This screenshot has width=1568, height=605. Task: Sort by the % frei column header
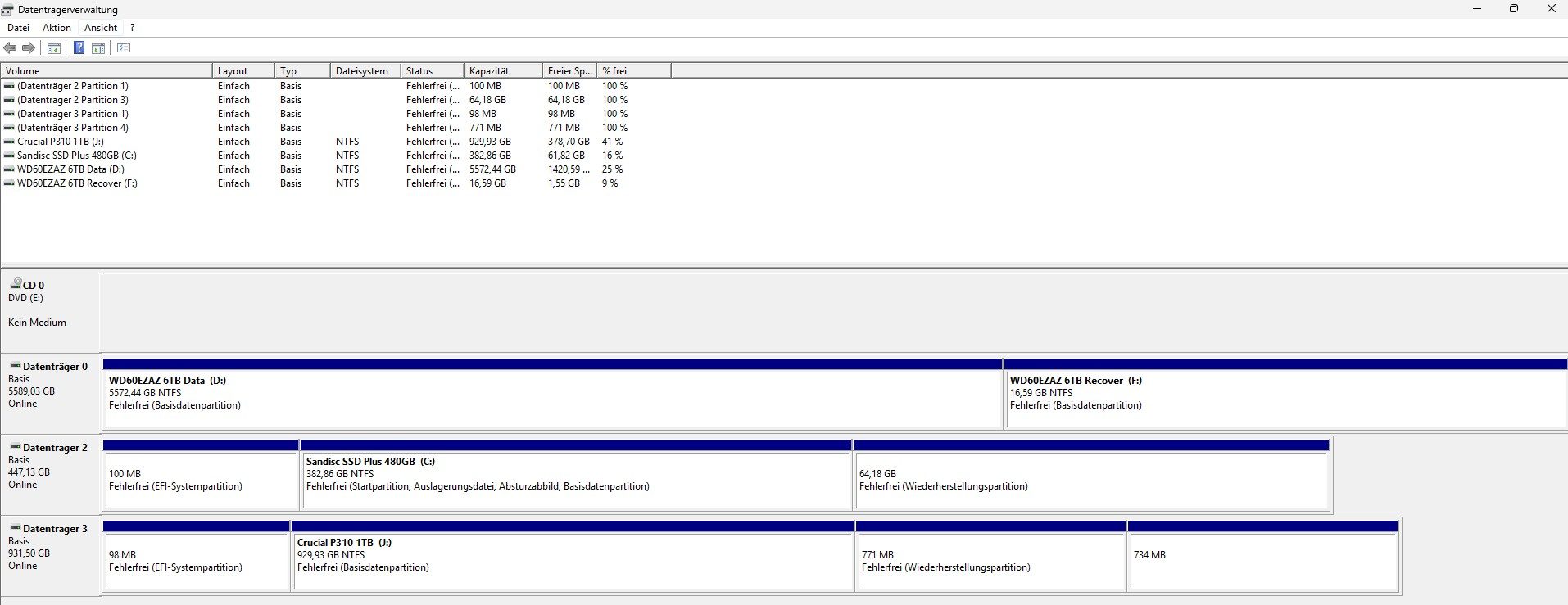pyautogui.click(x=634, y=71)
